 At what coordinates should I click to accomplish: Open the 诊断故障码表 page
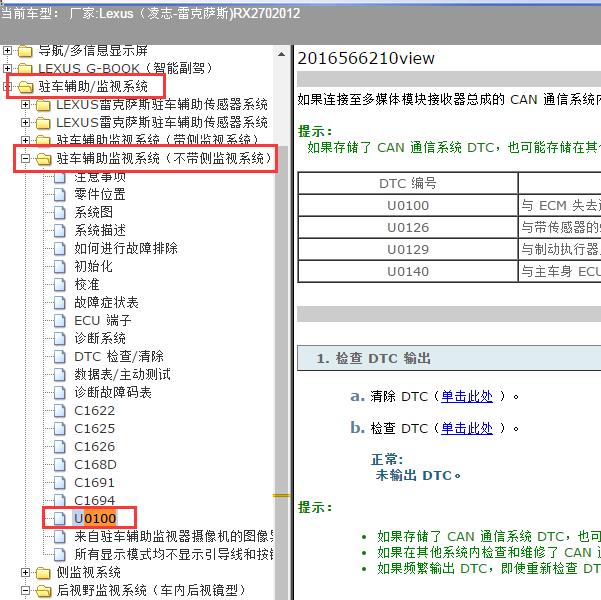[x=113, y=393]
